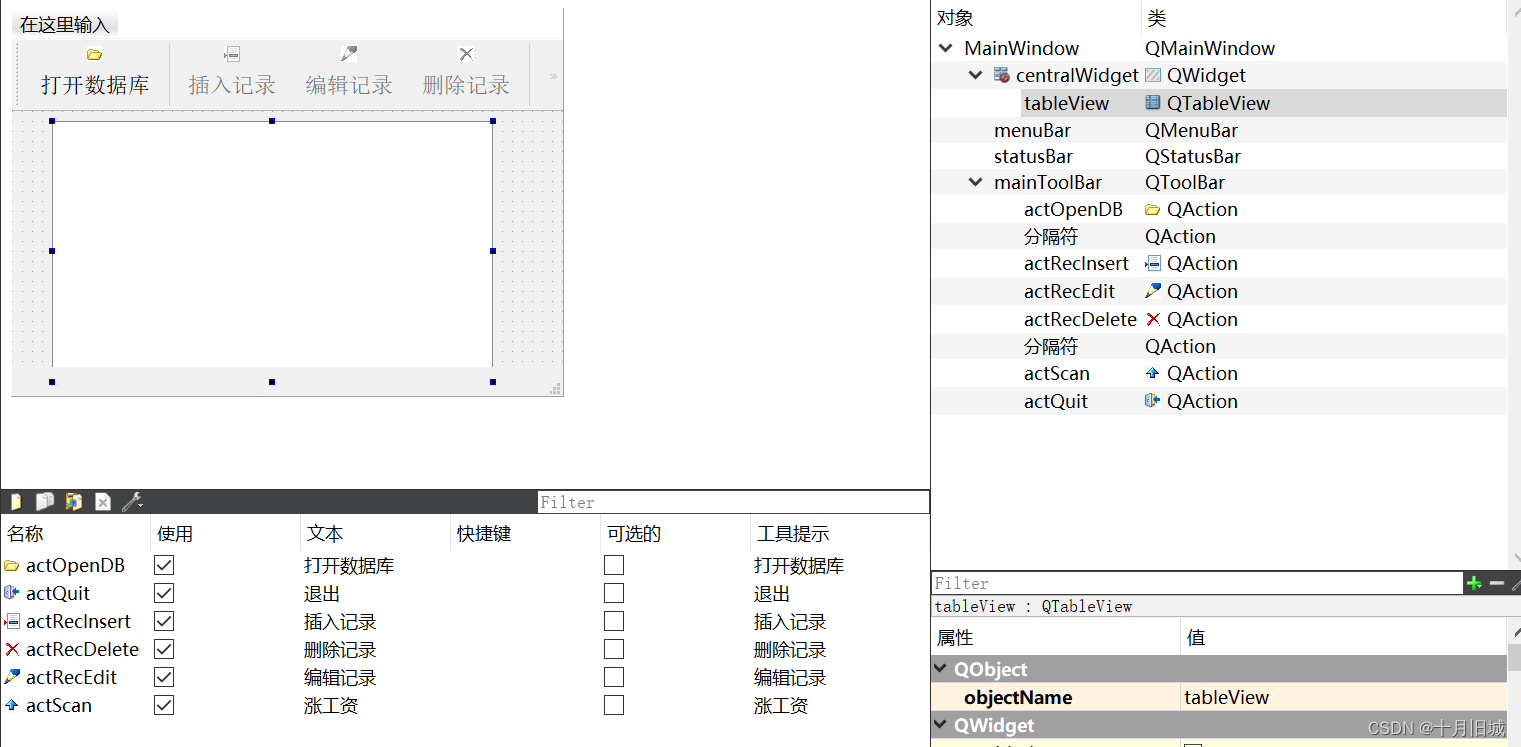Collapse the centralWidget node in object tree

coord(976,75)
